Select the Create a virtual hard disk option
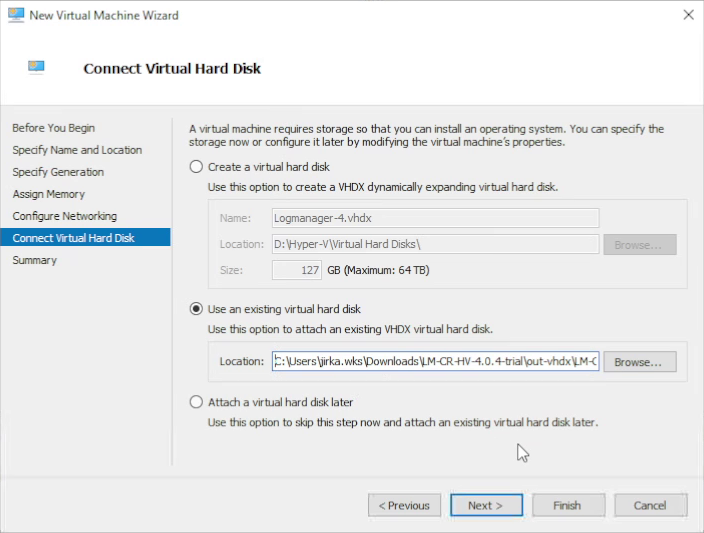This screenshot has width=704, height=533. (x=196, y=167)
